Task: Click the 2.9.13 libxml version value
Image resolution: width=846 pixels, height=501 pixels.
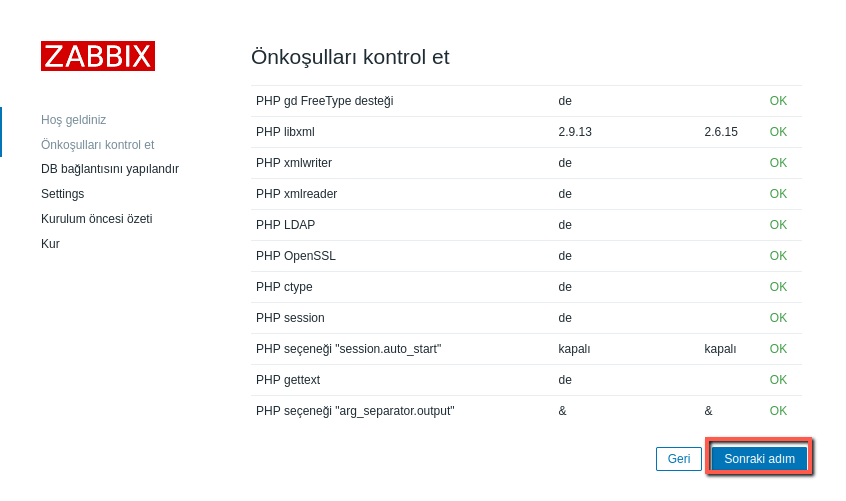Action: point(575,132)
